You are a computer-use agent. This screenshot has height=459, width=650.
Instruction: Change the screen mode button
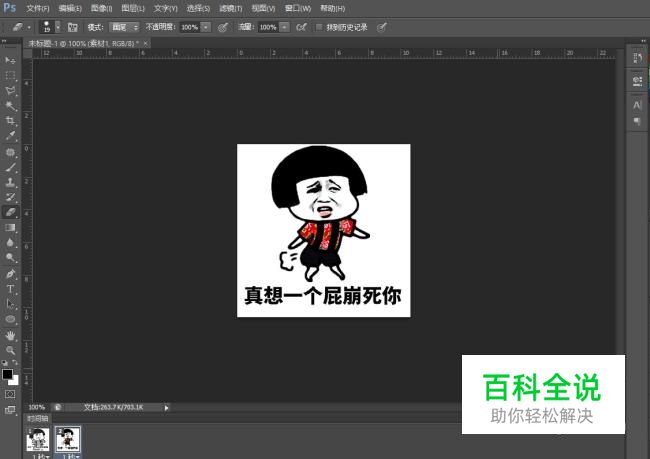point(10,410)
